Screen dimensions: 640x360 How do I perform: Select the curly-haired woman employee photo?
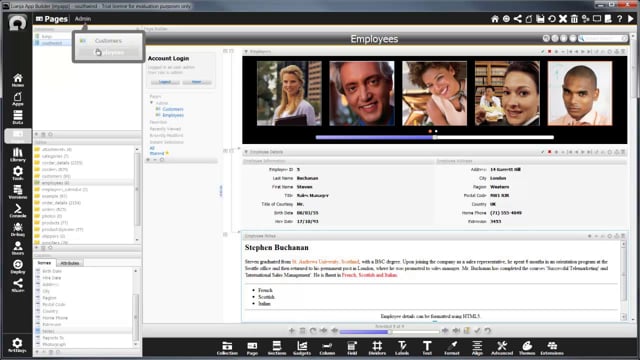434,93
